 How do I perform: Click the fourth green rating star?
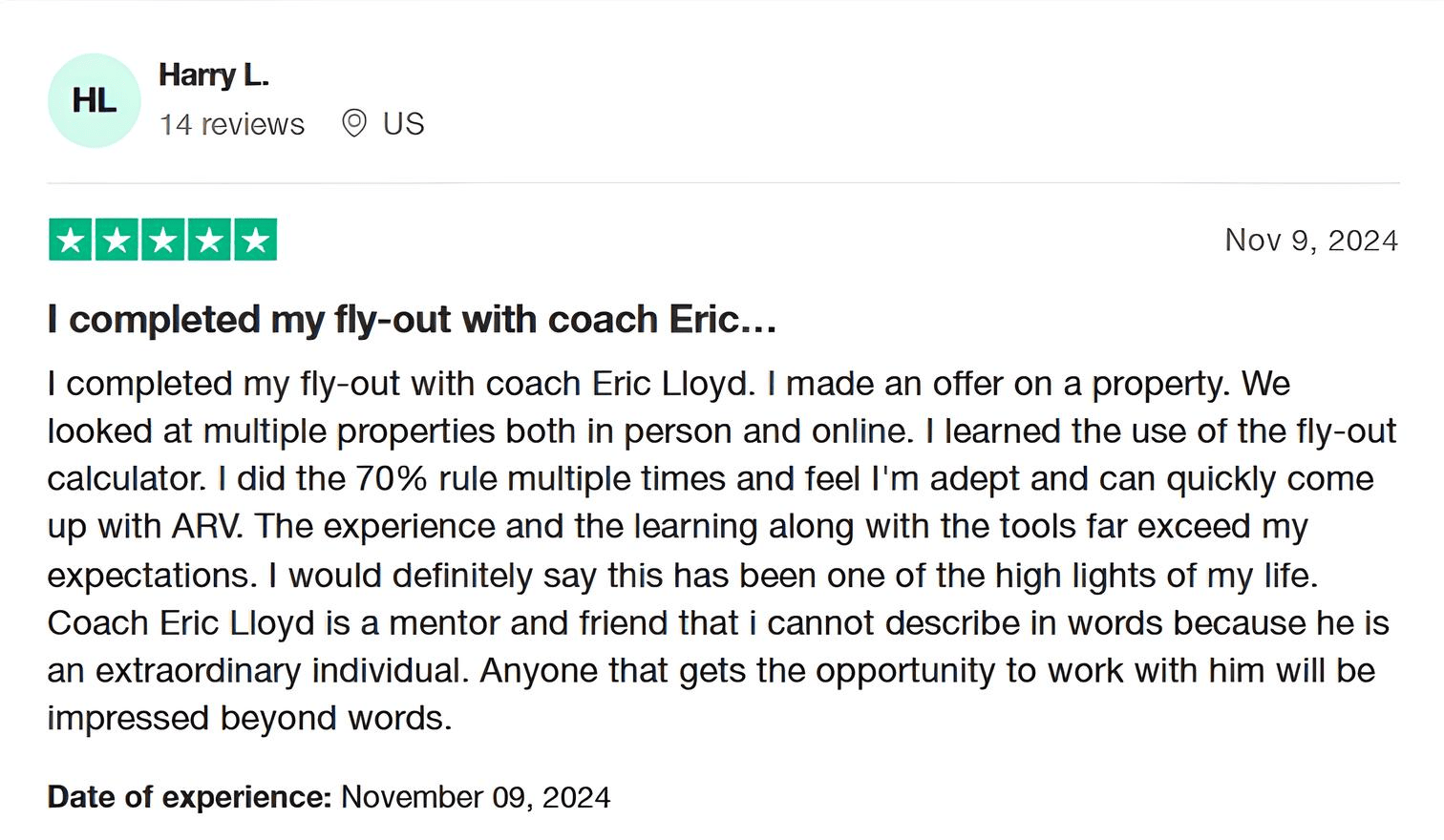(208, 240)
